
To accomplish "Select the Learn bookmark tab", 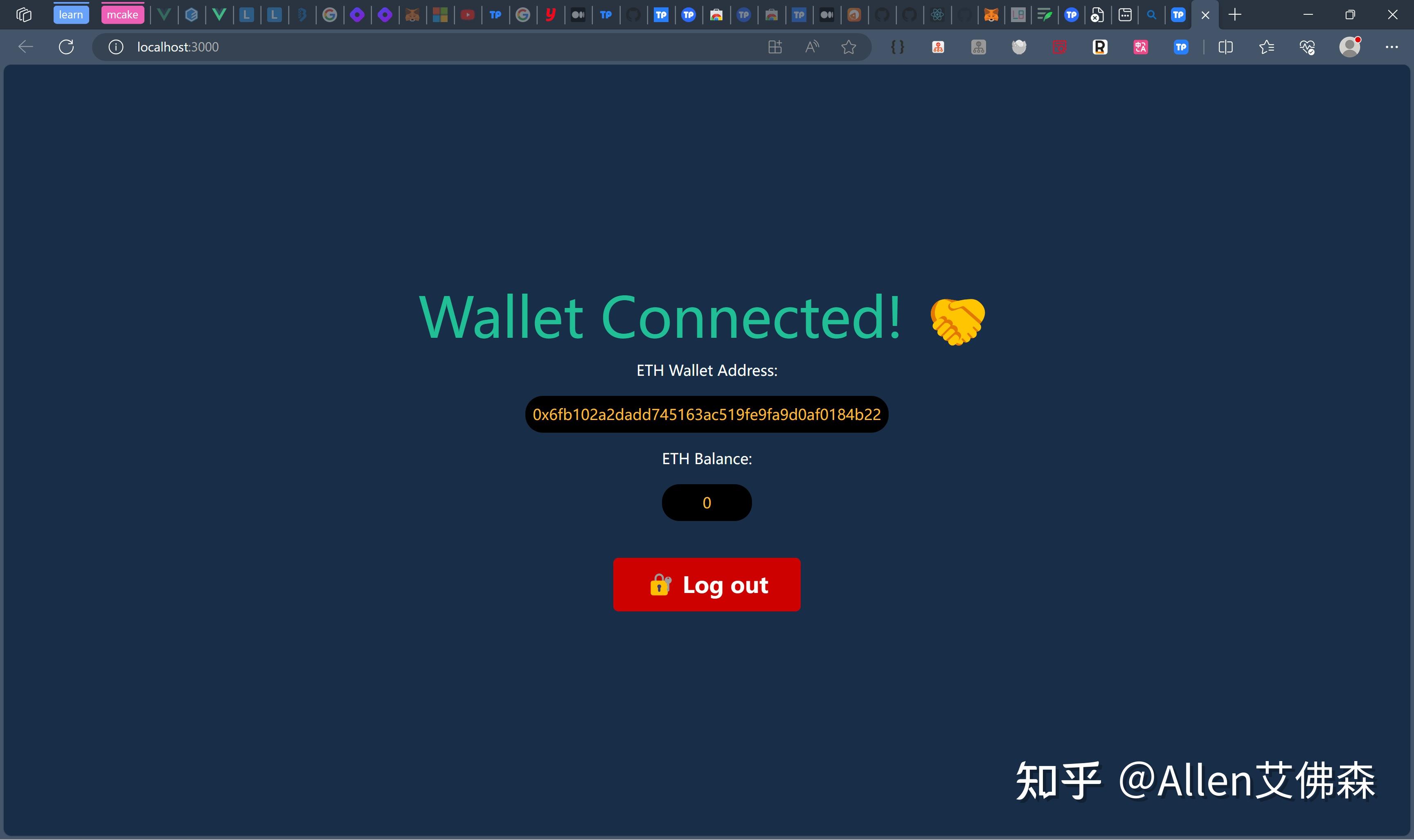I will 70,14.
